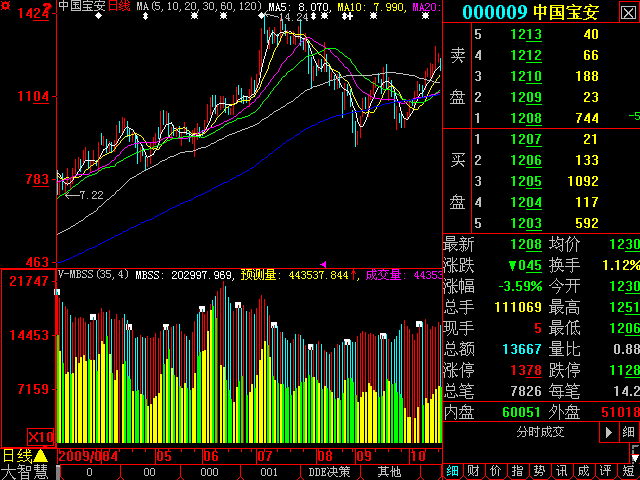Click the X10 volume scale box
The image size is (640, 480).
click(40, 437)
